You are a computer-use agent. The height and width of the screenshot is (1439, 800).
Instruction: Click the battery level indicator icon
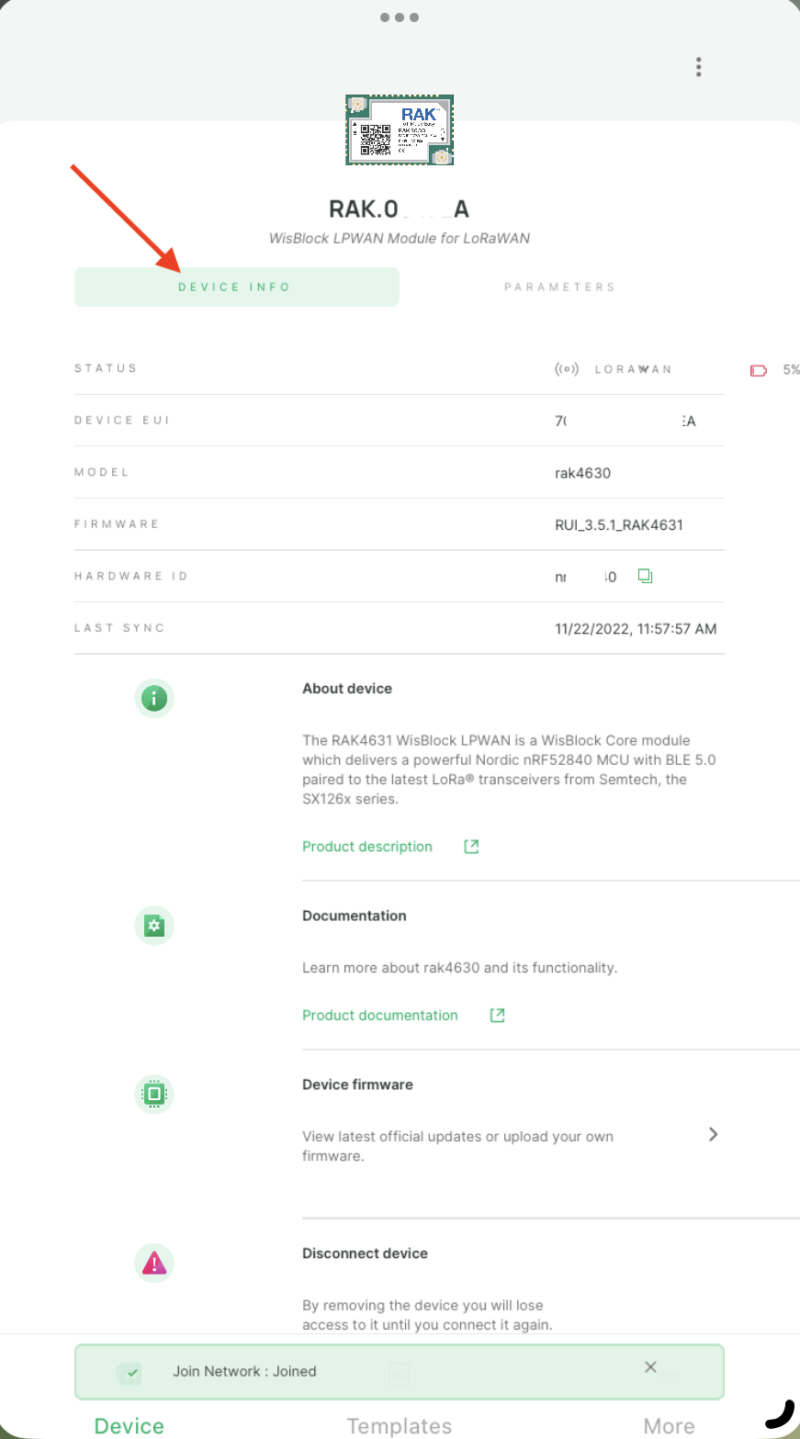(x=760, y=369)
